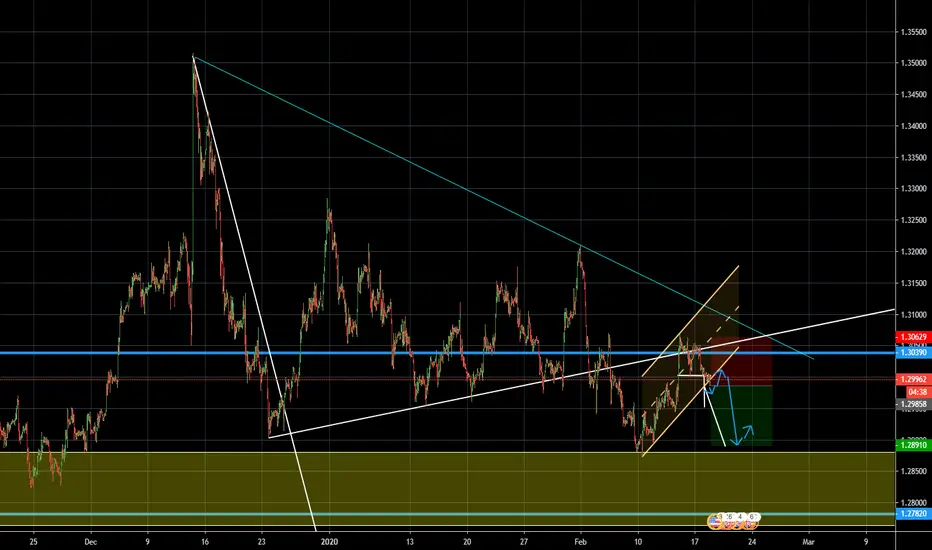The width and height of the screenshot is (932, 550).
Task: Click the 04:38 bar countdown label
Action: click(x=917, y=392)
